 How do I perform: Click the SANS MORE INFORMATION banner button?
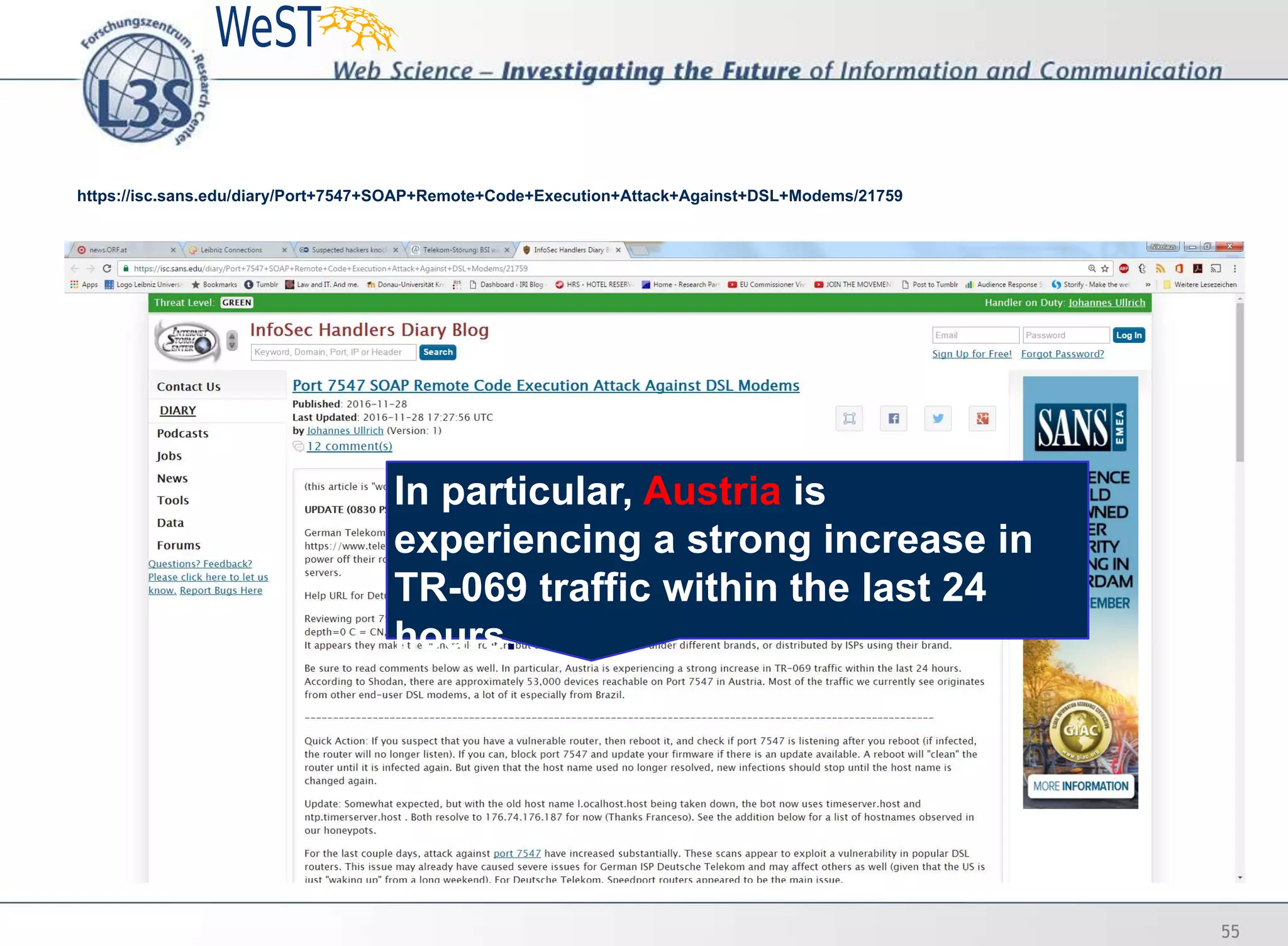point(1080,786)
